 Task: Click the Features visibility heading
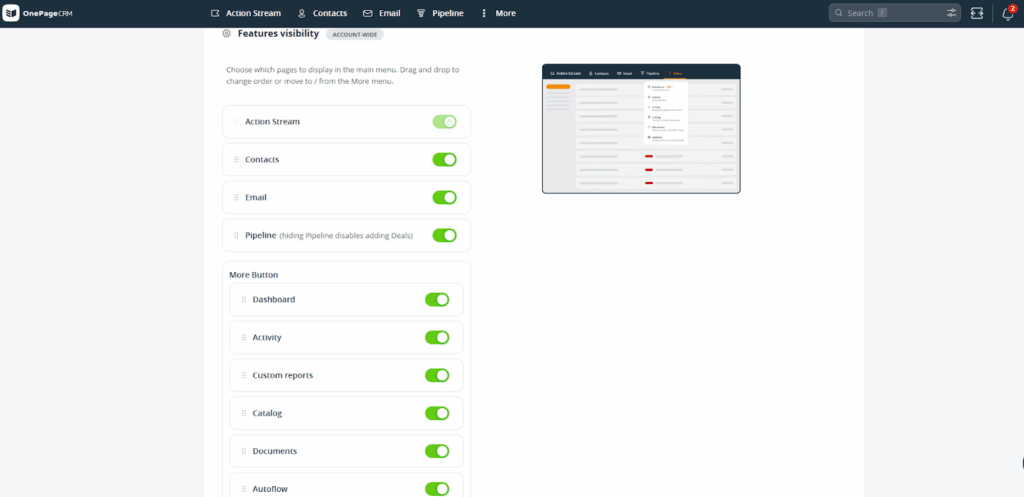pyautogui.click(x=278, y=33)
